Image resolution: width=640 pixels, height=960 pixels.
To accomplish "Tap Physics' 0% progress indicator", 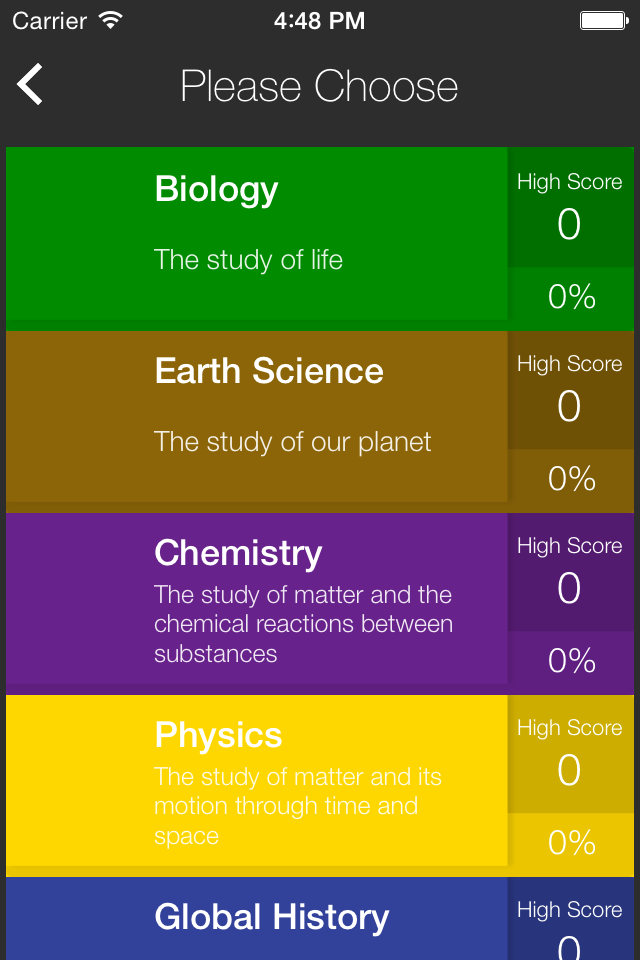I will click(571, 842).
